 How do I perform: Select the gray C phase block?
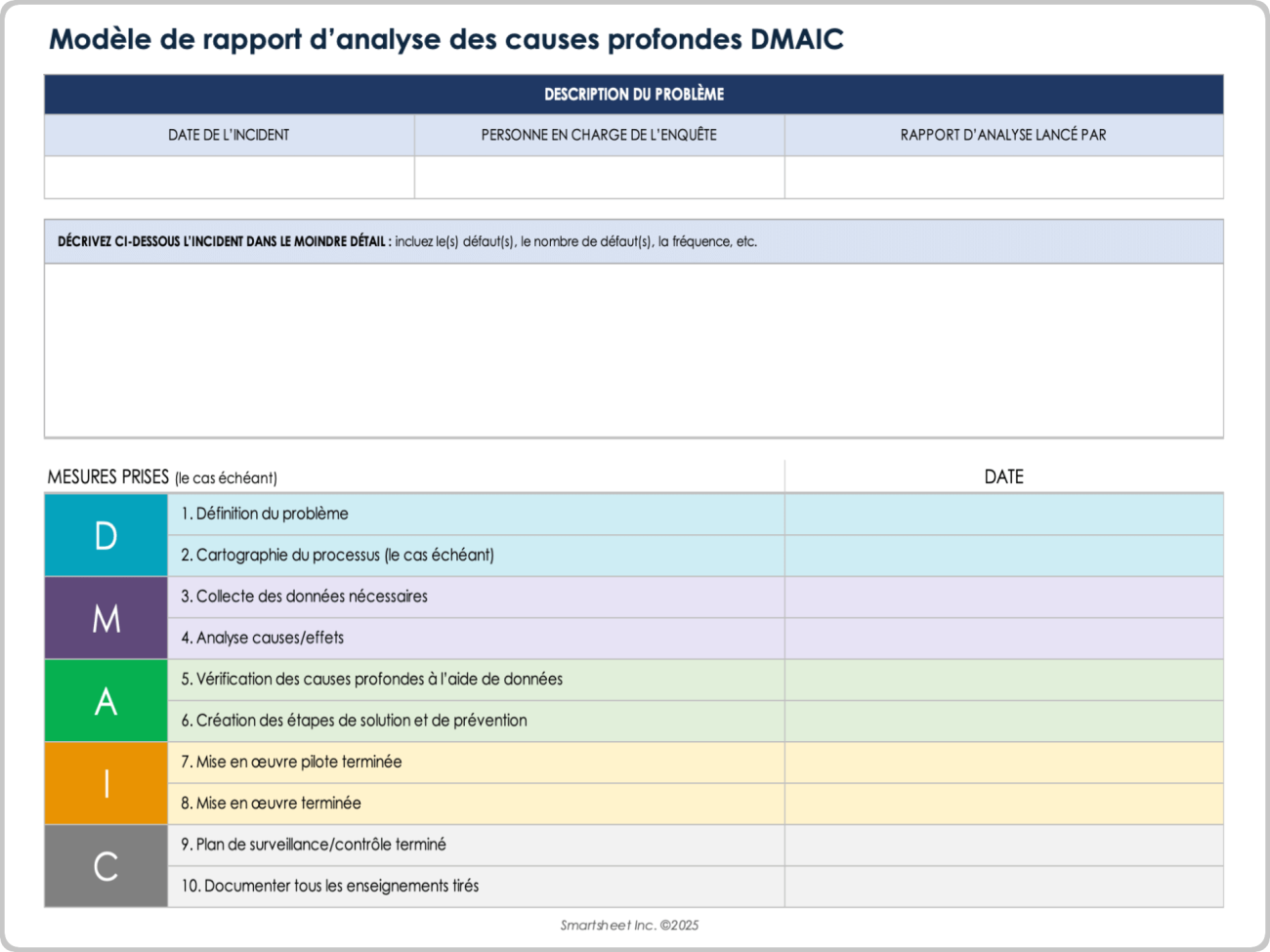click(x=105, y=864)
